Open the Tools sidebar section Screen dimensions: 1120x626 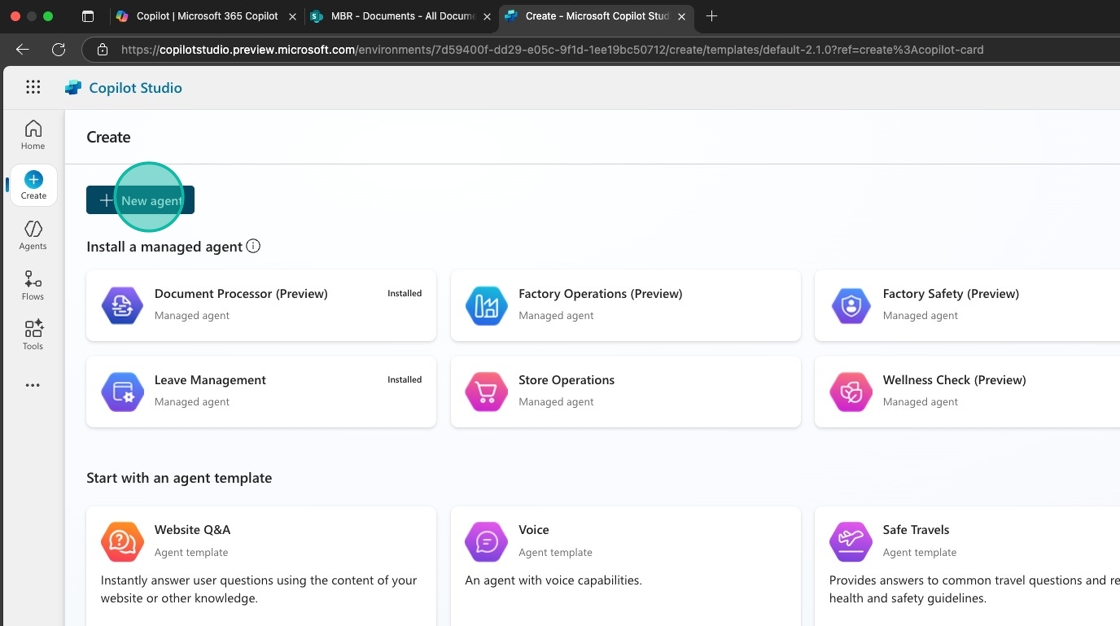pyautogui.click(x=33, y=335)
